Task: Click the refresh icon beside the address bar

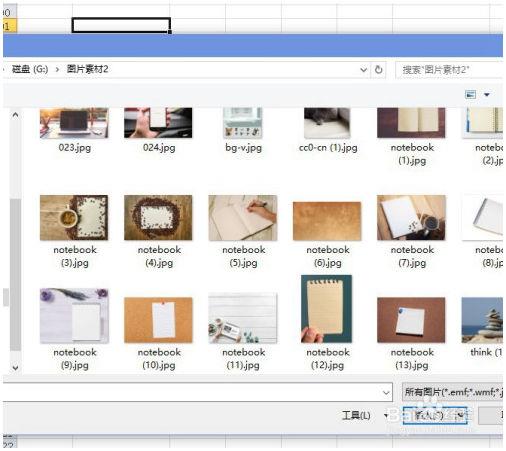Action: (x=378, y=70)
